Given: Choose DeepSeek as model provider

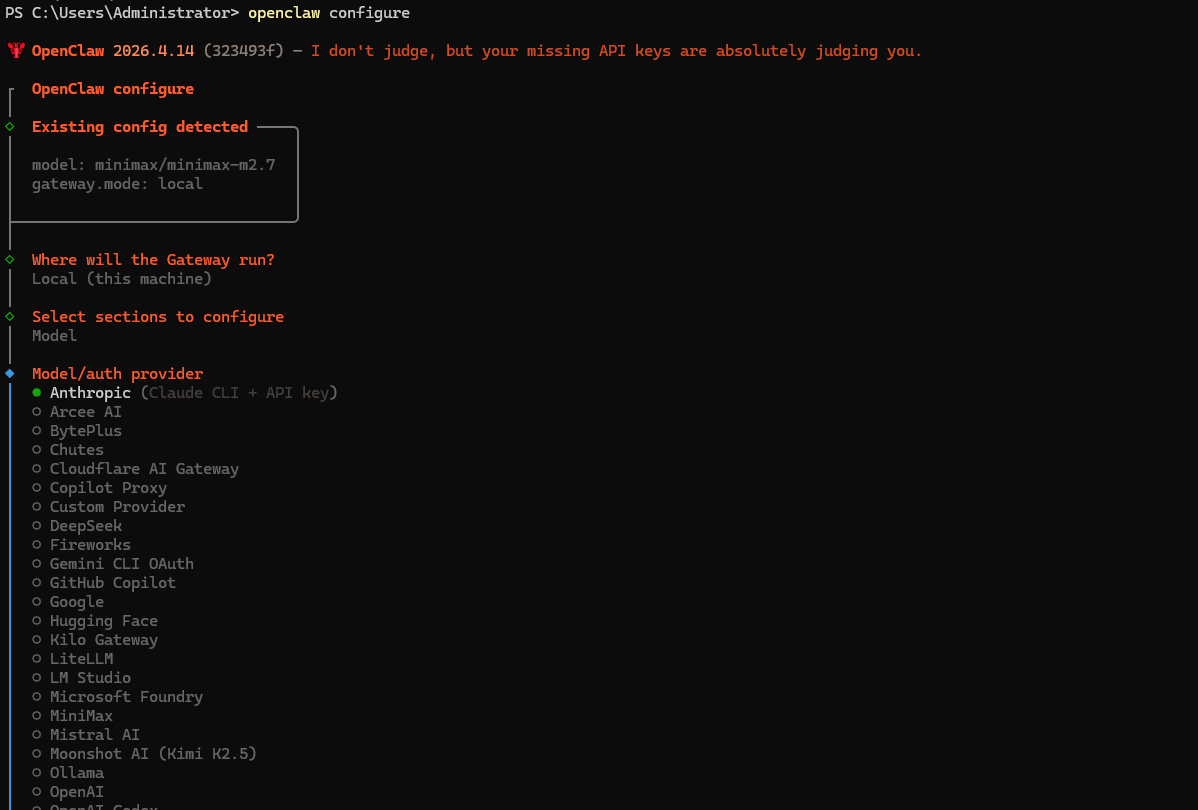Looking at the screenshot, I should [x=85, y=526].
